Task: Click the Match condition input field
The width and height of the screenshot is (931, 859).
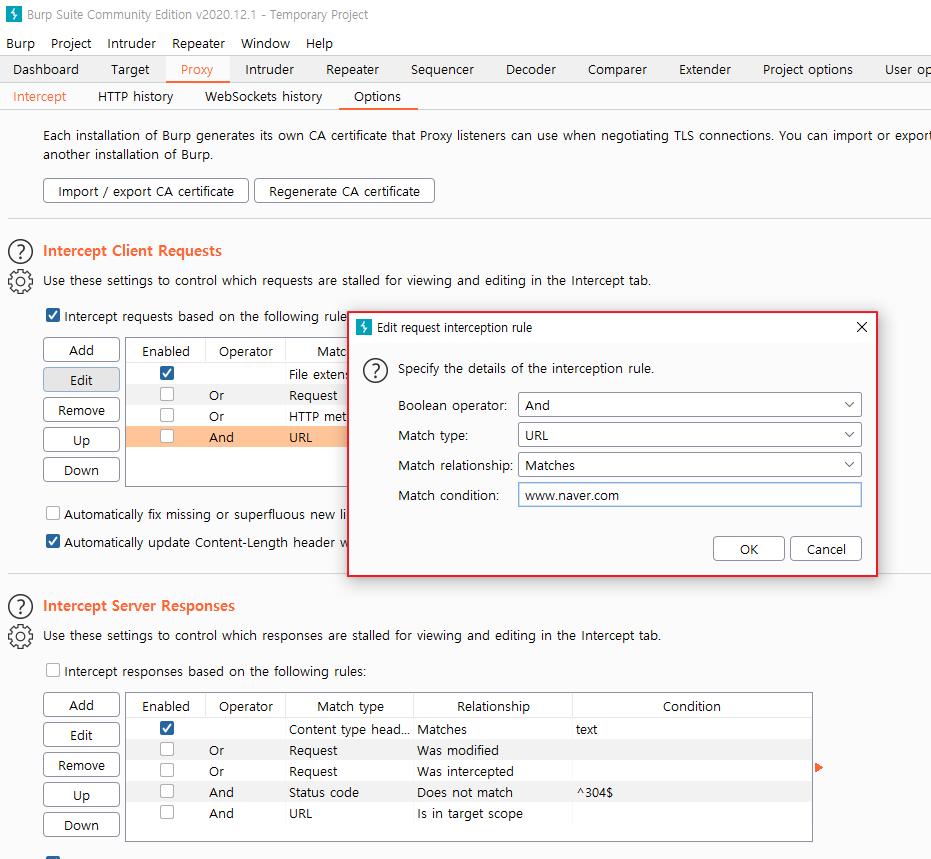Action: [x=689, y=495]
